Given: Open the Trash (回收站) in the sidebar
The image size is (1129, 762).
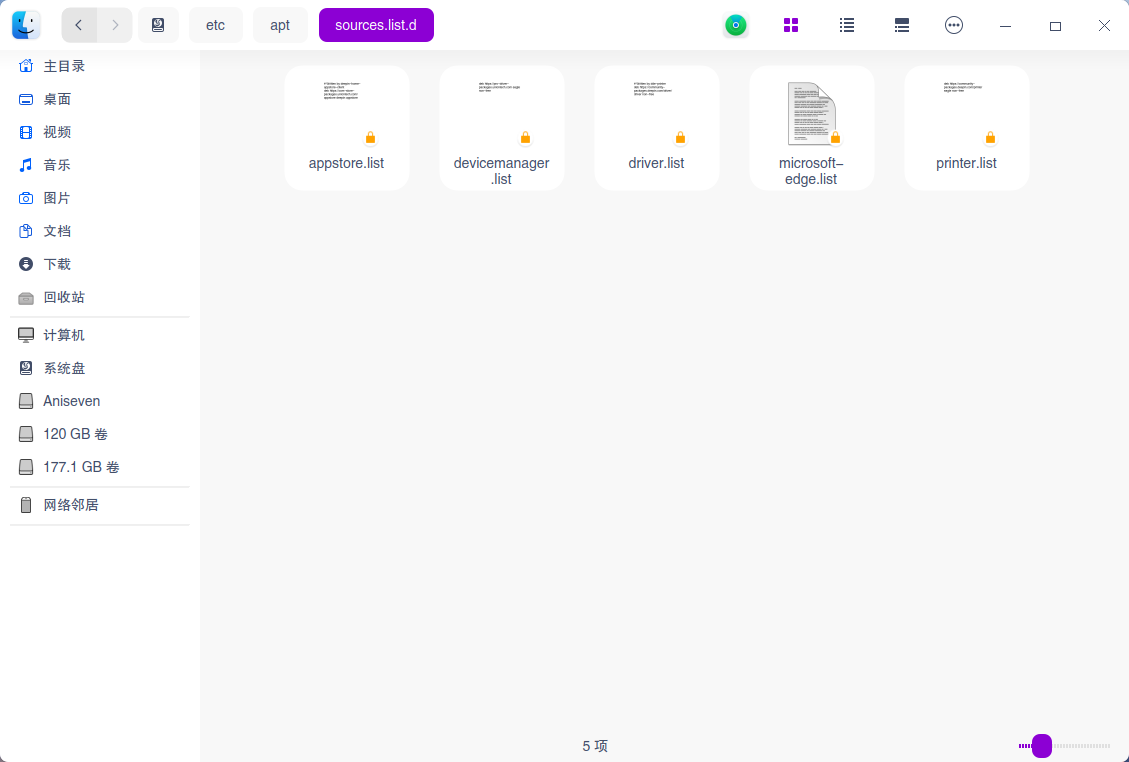Looking at the screenshot, I should (65, 297).
